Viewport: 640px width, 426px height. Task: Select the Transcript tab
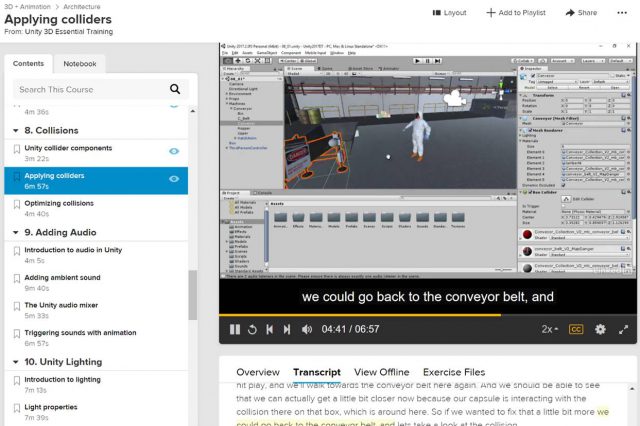(317, 372)
